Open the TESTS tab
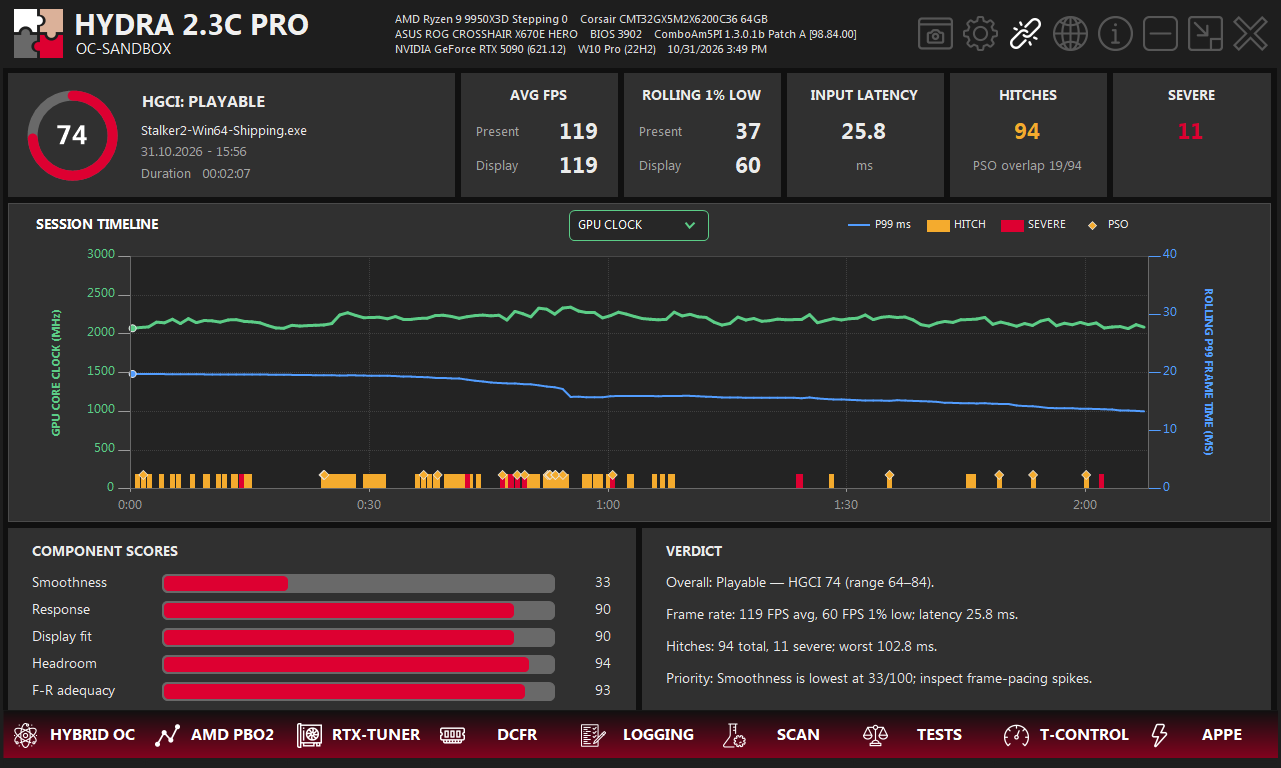Screen dimensions: 1281x768 click(x=939, y=735)
